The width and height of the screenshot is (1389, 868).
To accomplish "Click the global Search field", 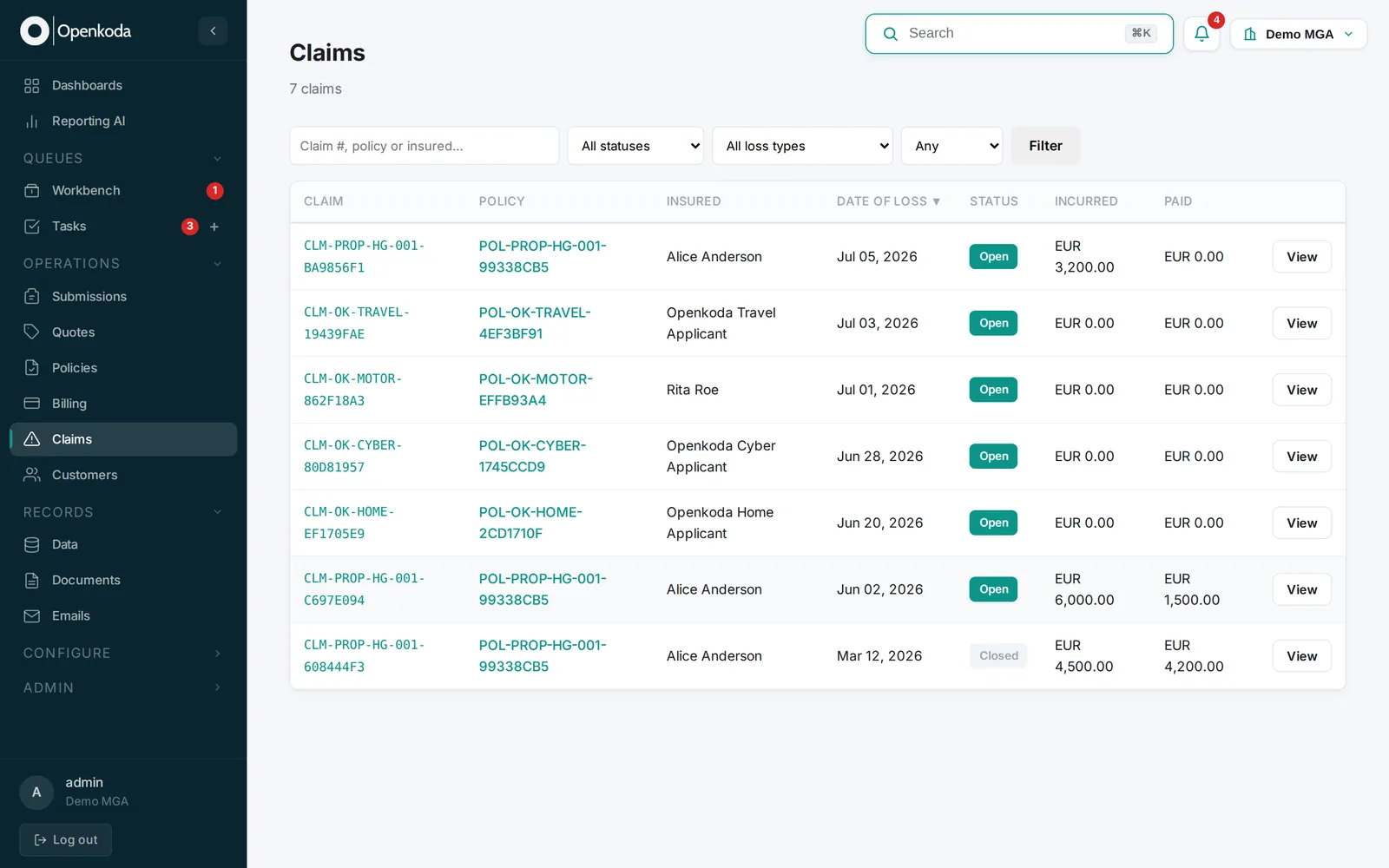I will click(x=1019, y=34).
